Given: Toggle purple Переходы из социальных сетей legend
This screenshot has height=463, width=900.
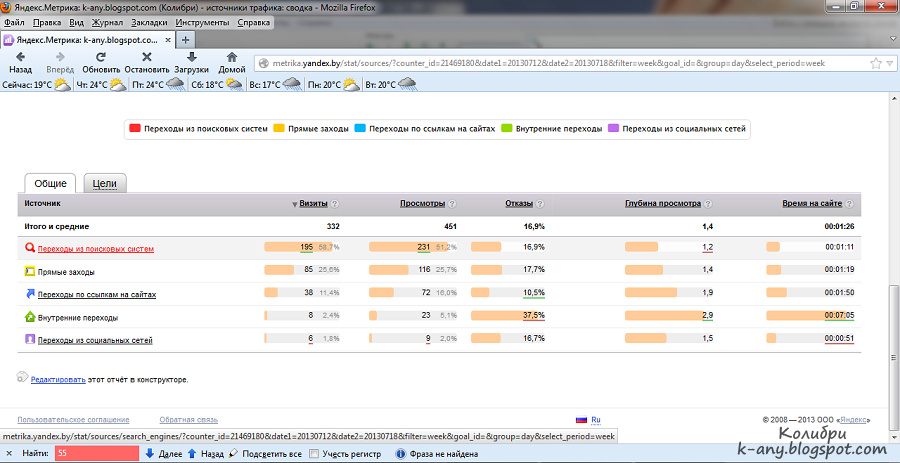Looking at the screenshot, I should click(x=677, y=129).
